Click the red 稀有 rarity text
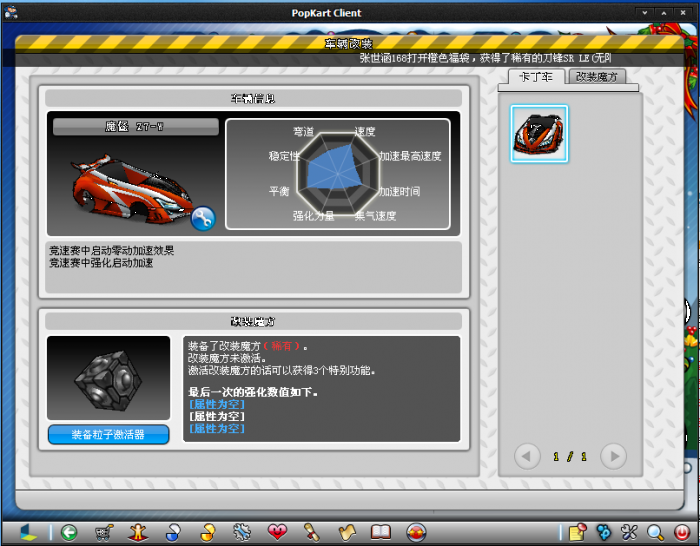Screen dimensions: 700x546 281,346
